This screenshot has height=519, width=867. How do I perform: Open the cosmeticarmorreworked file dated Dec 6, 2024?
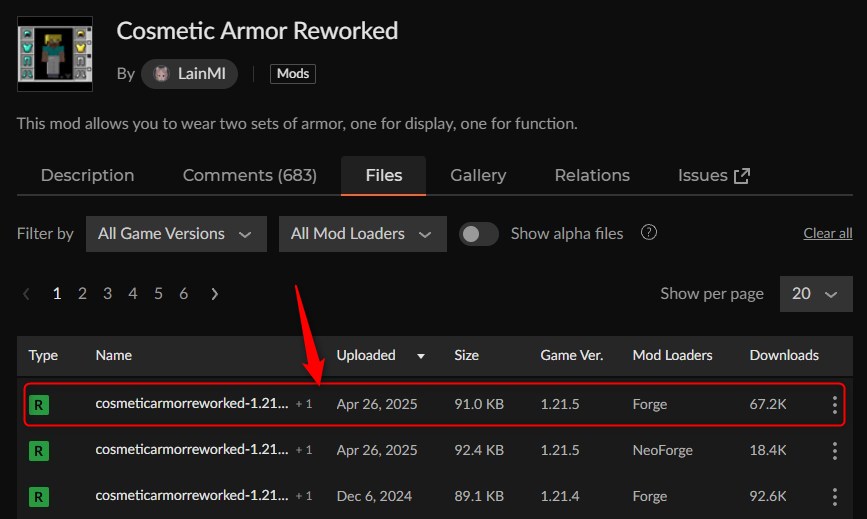coord(192,495)
